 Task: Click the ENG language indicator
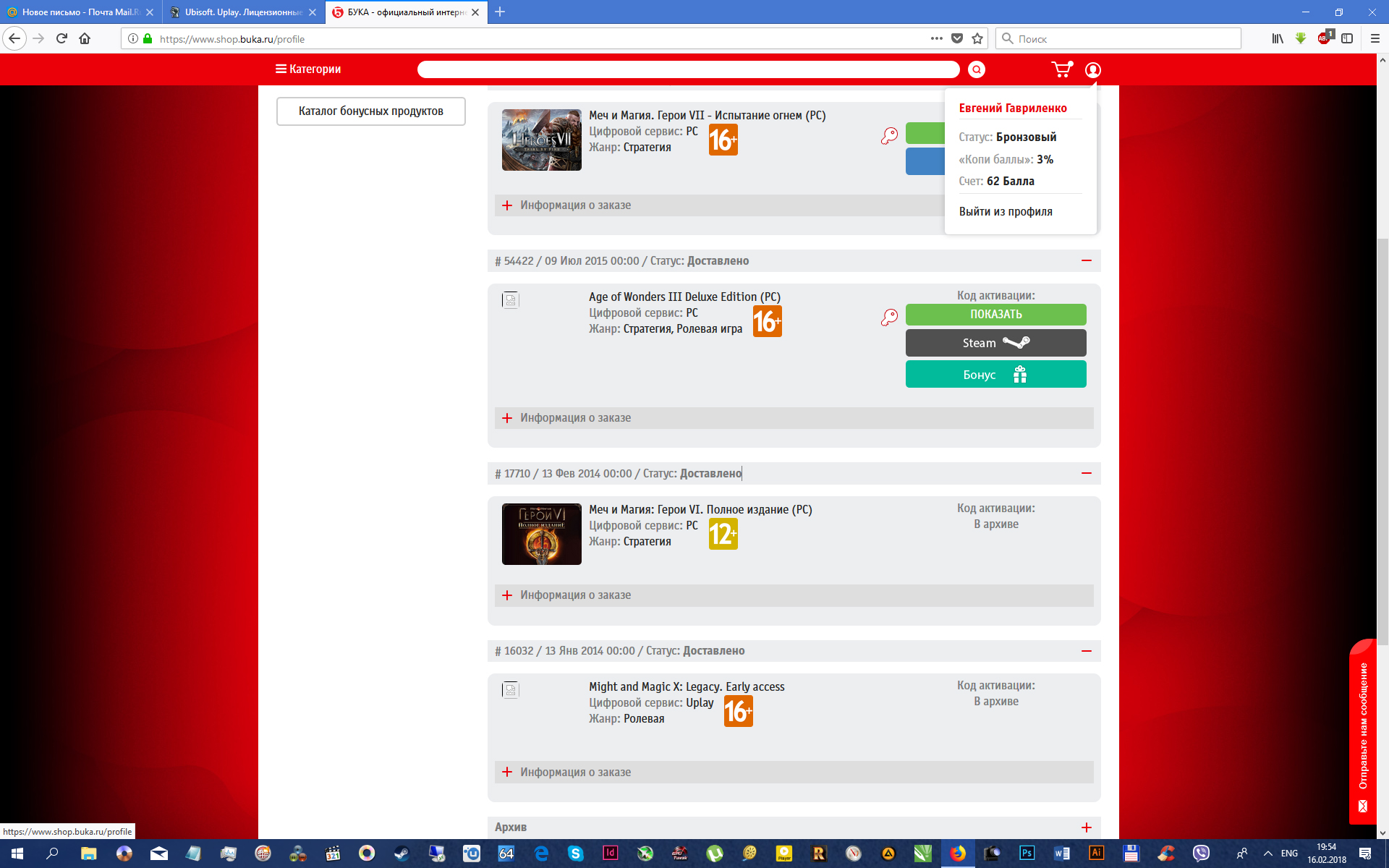[x=1289, y=854]
